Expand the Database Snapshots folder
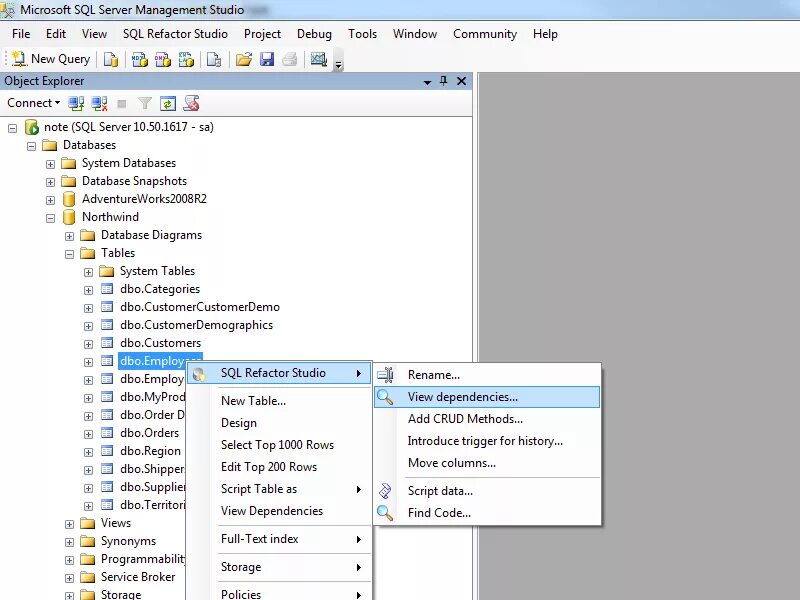 [x=50, y=182]
